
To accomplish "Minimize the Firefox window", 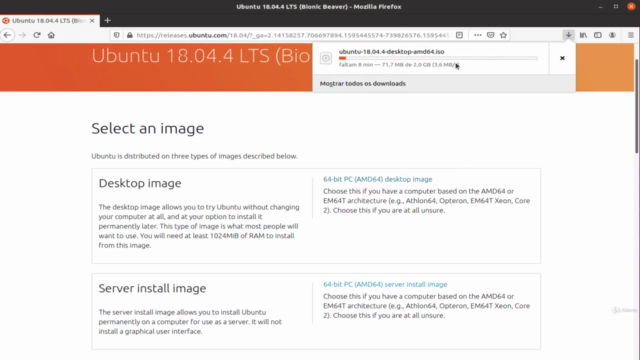I will click(600, 7).
